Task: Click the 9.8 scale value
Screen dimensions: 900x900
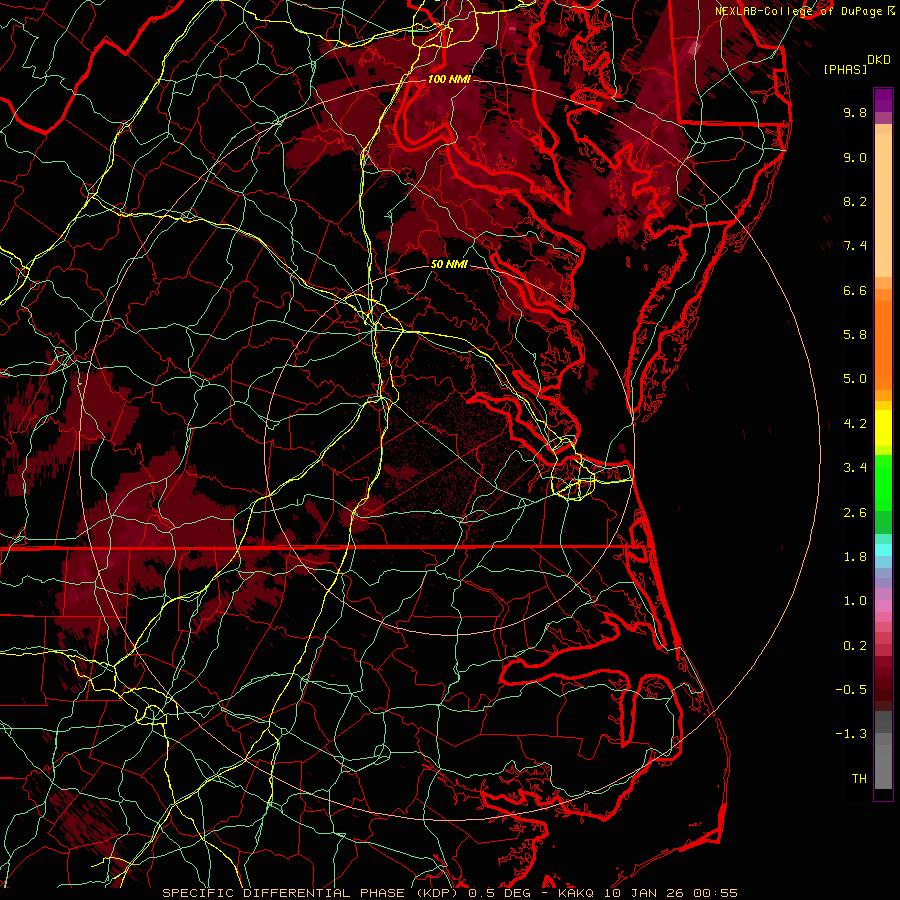Action: click(855, 112)
